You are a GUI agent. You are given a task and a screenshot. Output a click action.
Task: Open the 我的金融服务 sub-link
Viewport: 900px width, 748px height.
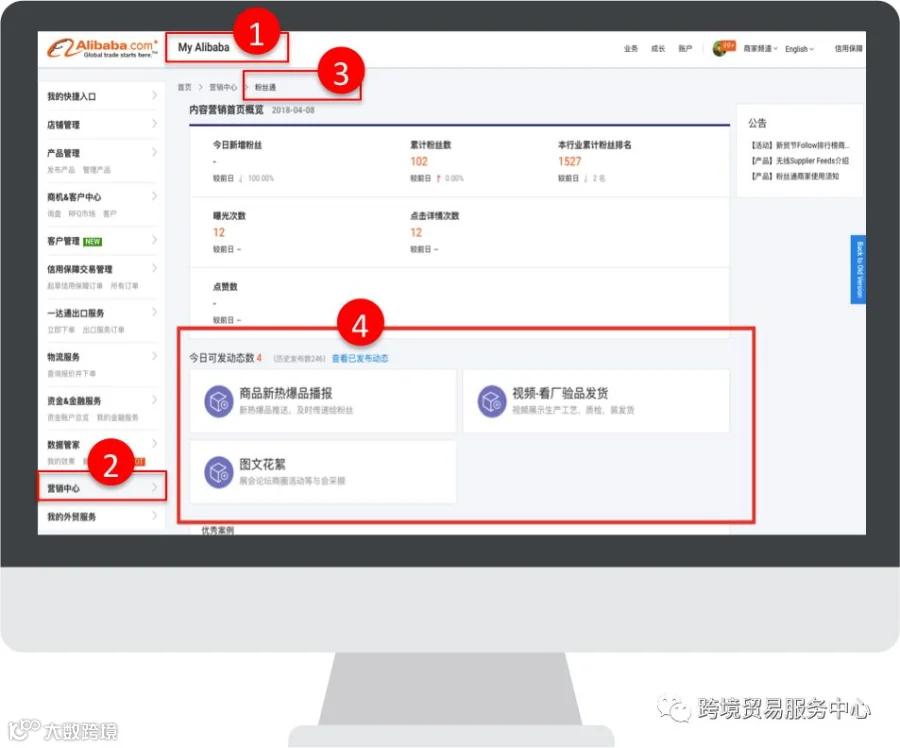pos(117,417)
